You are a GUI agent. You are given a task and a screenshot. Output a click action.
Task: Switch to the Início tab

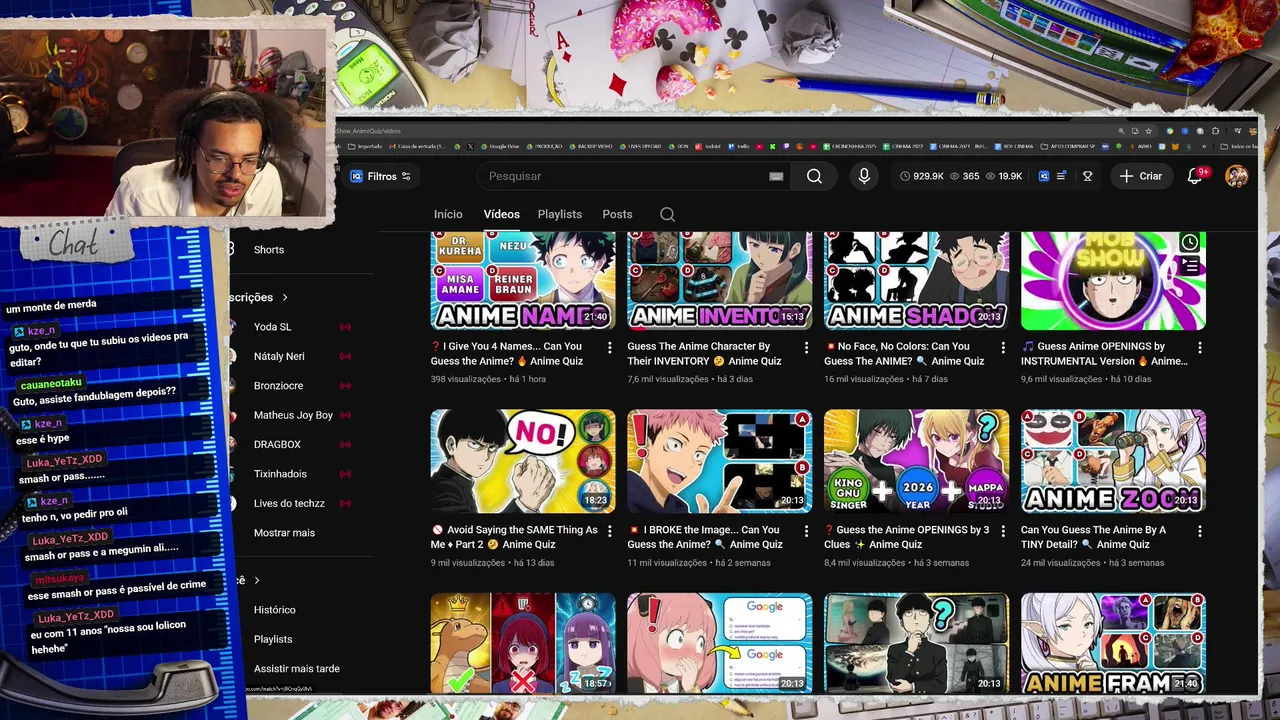(x=448, y=214)
